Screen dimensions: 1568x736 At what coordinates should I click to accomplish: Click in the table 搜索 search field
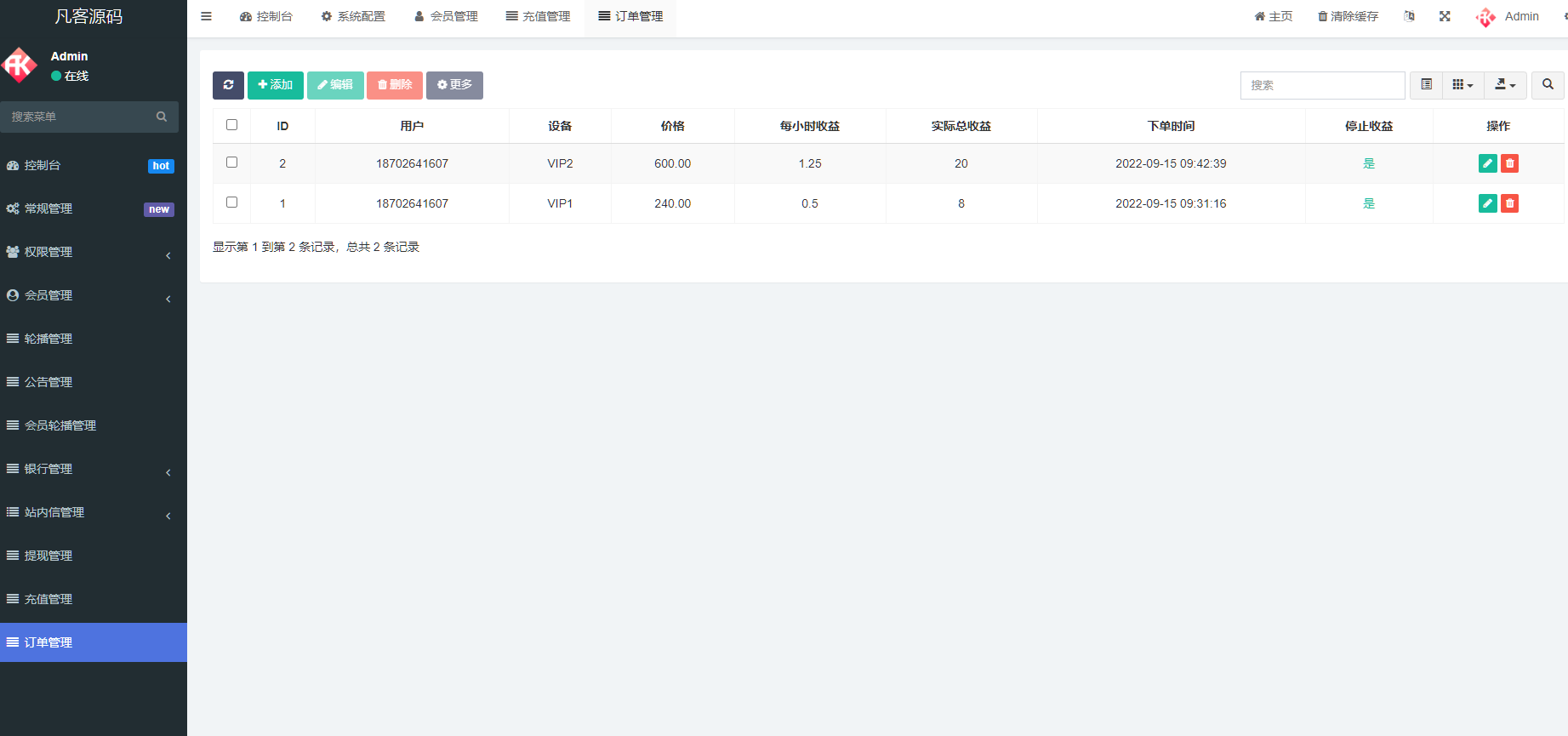coord(1322,85)
